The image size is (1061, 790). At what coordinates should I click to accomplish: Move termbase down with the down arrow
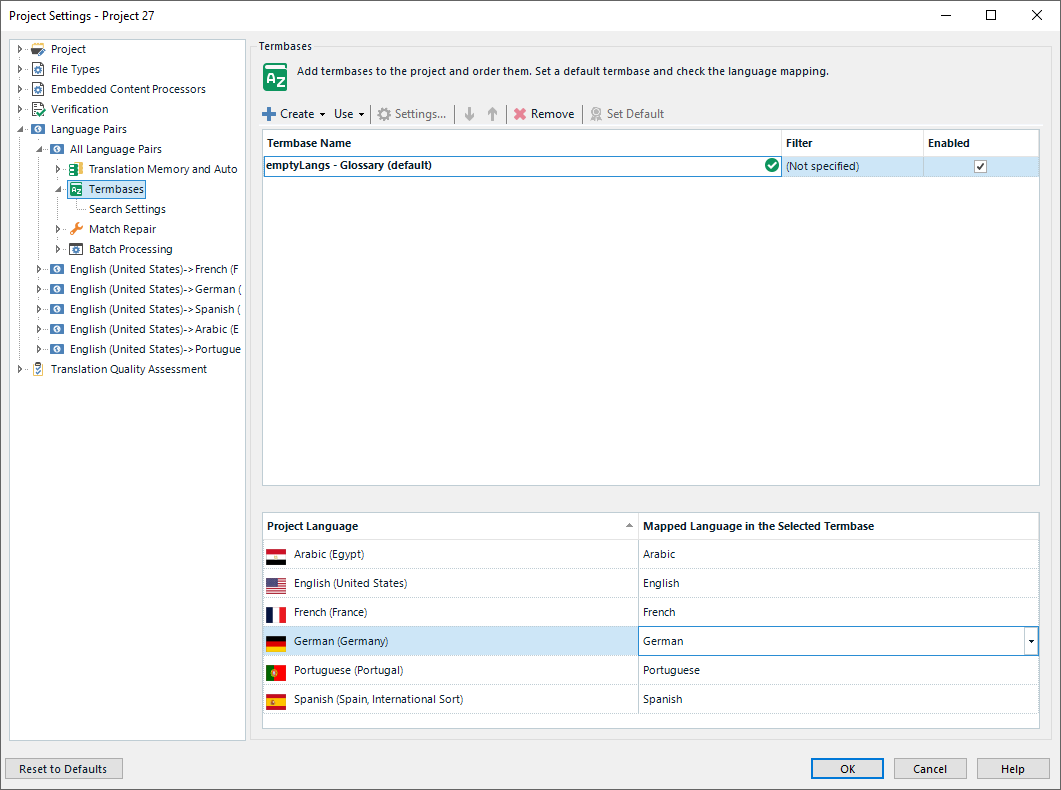469,114
